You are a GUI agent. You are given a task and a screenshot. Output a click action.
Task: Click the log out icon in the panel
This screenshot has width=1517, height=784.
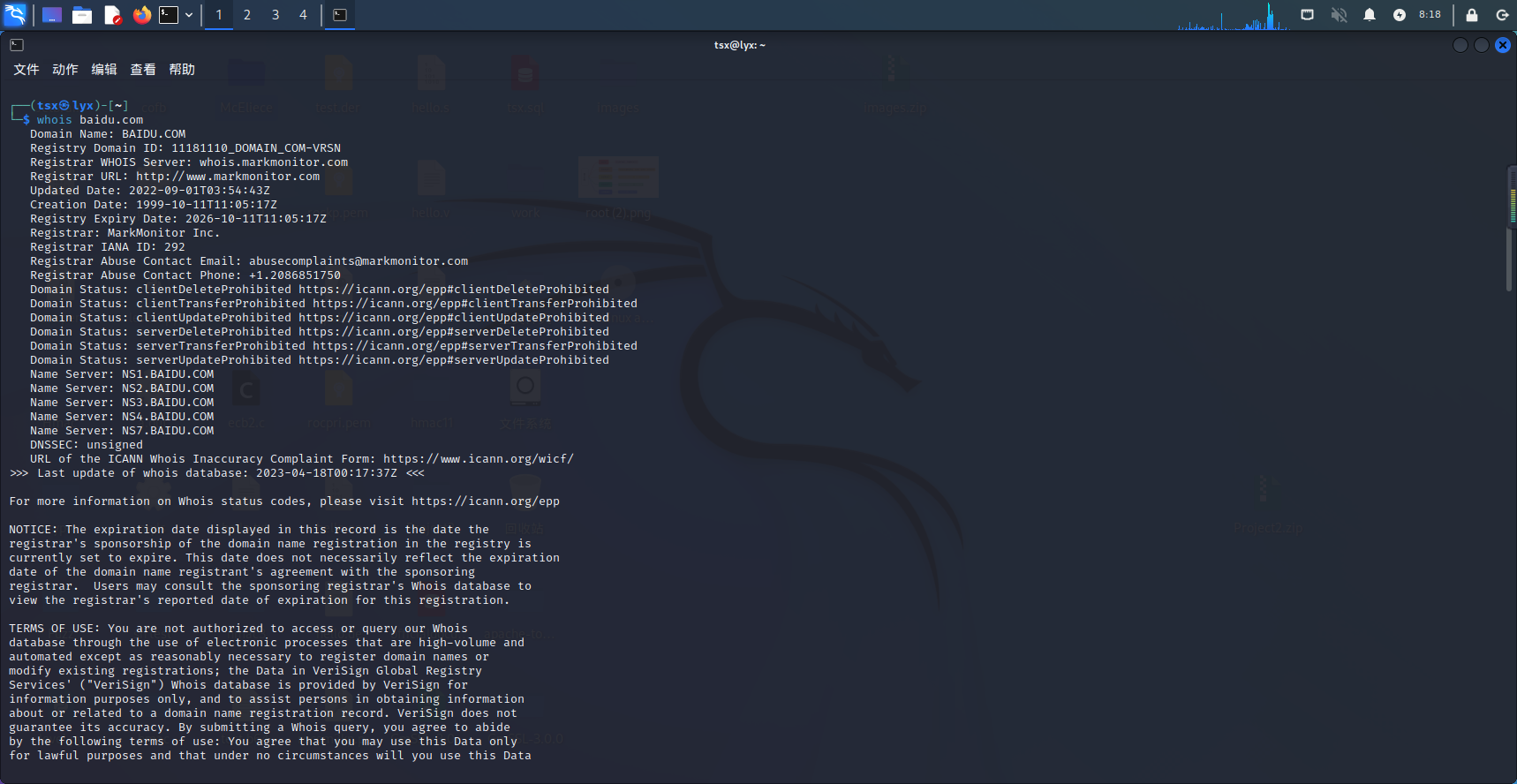coord(1502,15)
